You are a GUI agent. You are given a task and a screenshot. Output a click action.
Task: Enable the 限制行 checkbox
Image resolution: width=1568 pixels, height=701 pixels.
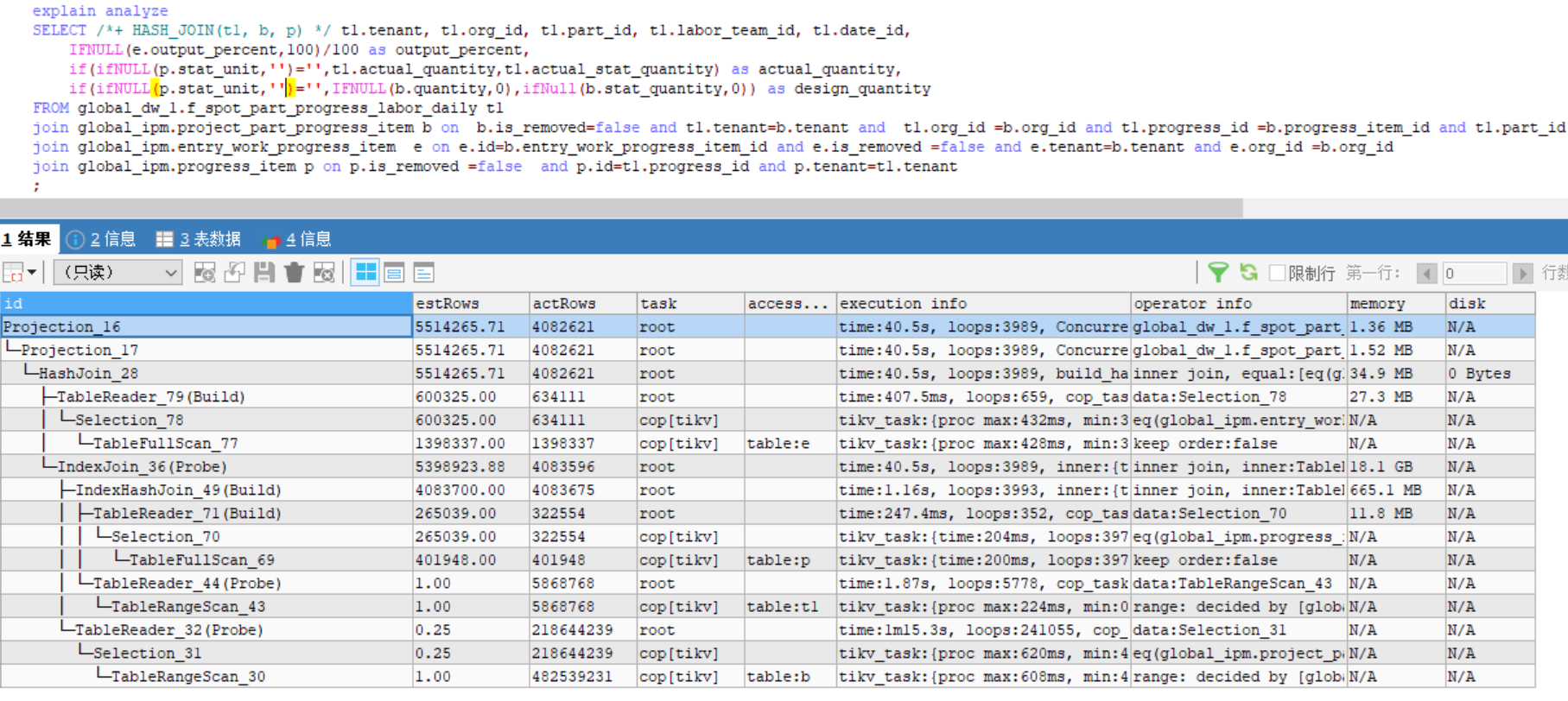1277,273
